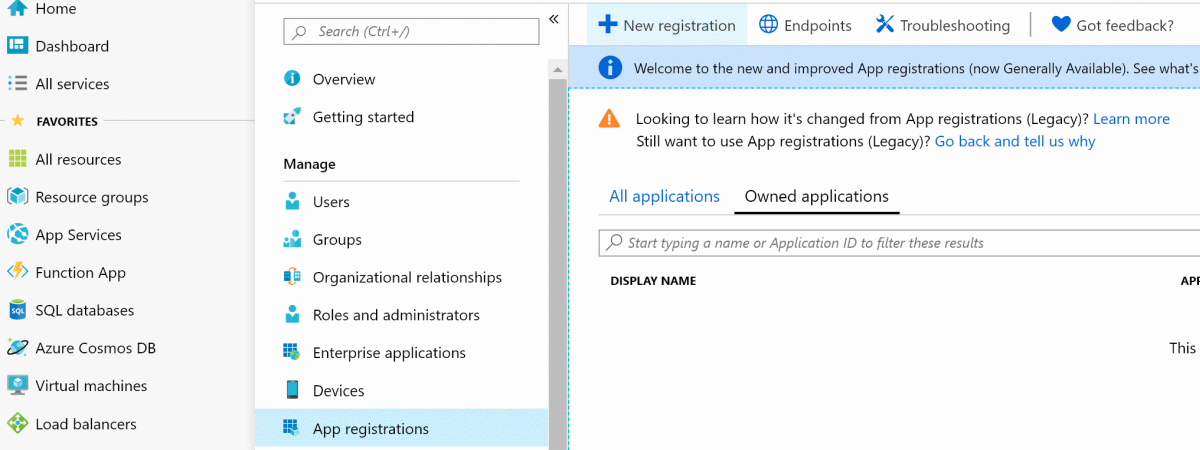This screenshot has width=1200, height=450.
Task: Click the Endpoints button label
Action: pos(818,26)
